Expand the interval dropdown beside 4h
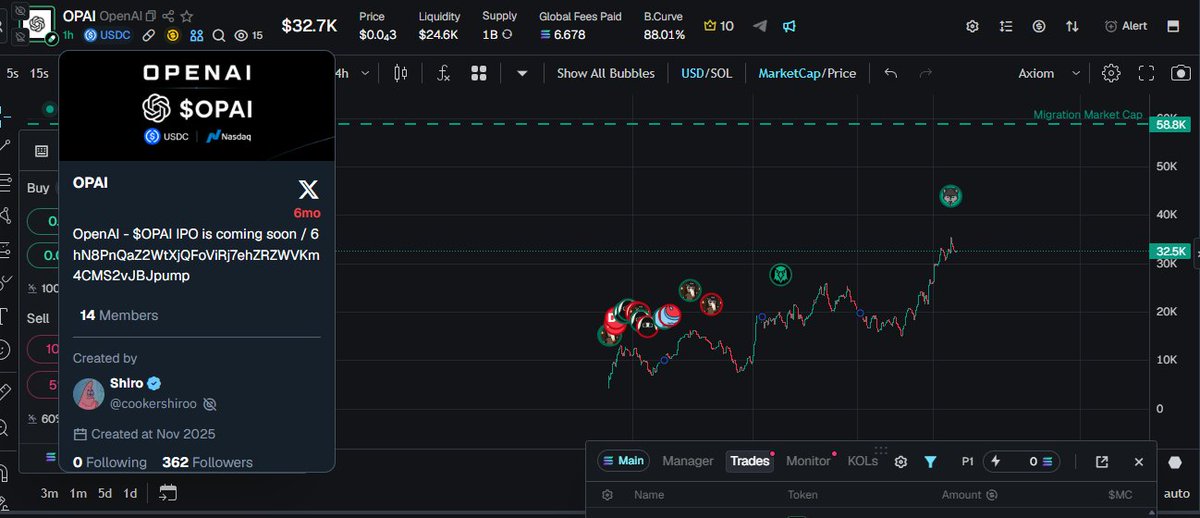 [365, 73]
